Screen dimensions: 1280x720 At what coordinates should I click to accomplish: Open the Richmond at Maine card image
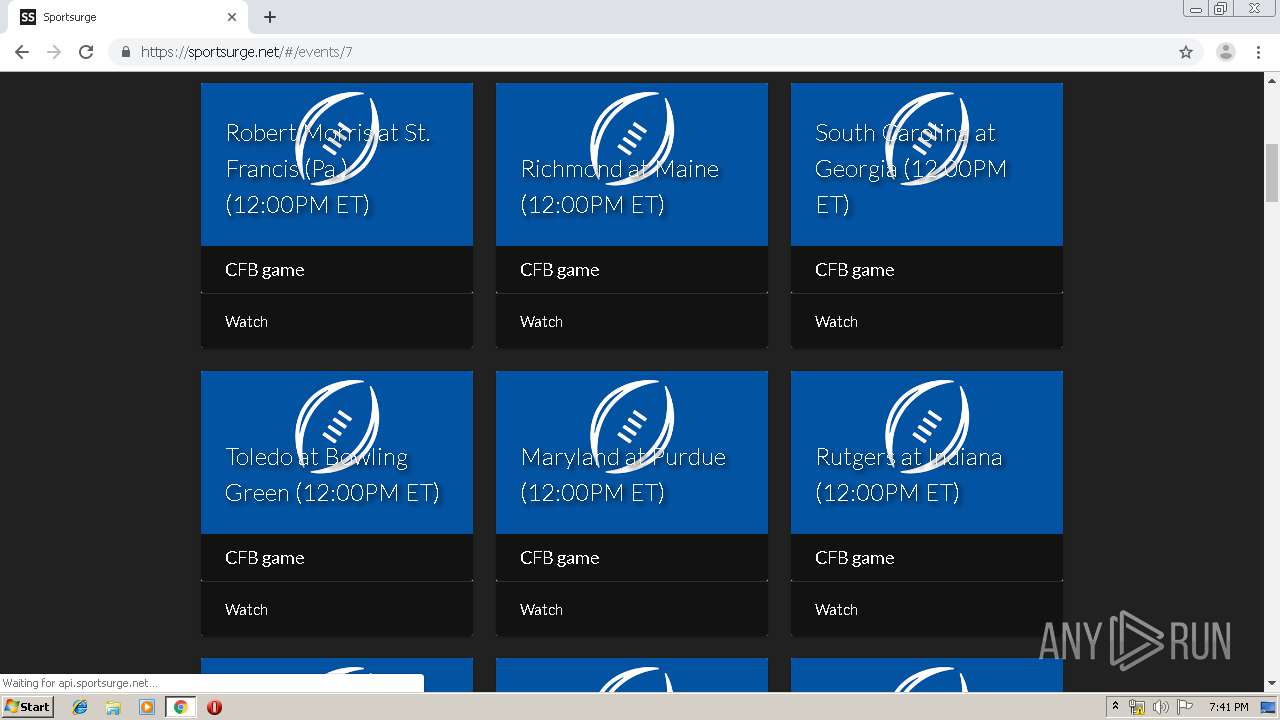632,164
